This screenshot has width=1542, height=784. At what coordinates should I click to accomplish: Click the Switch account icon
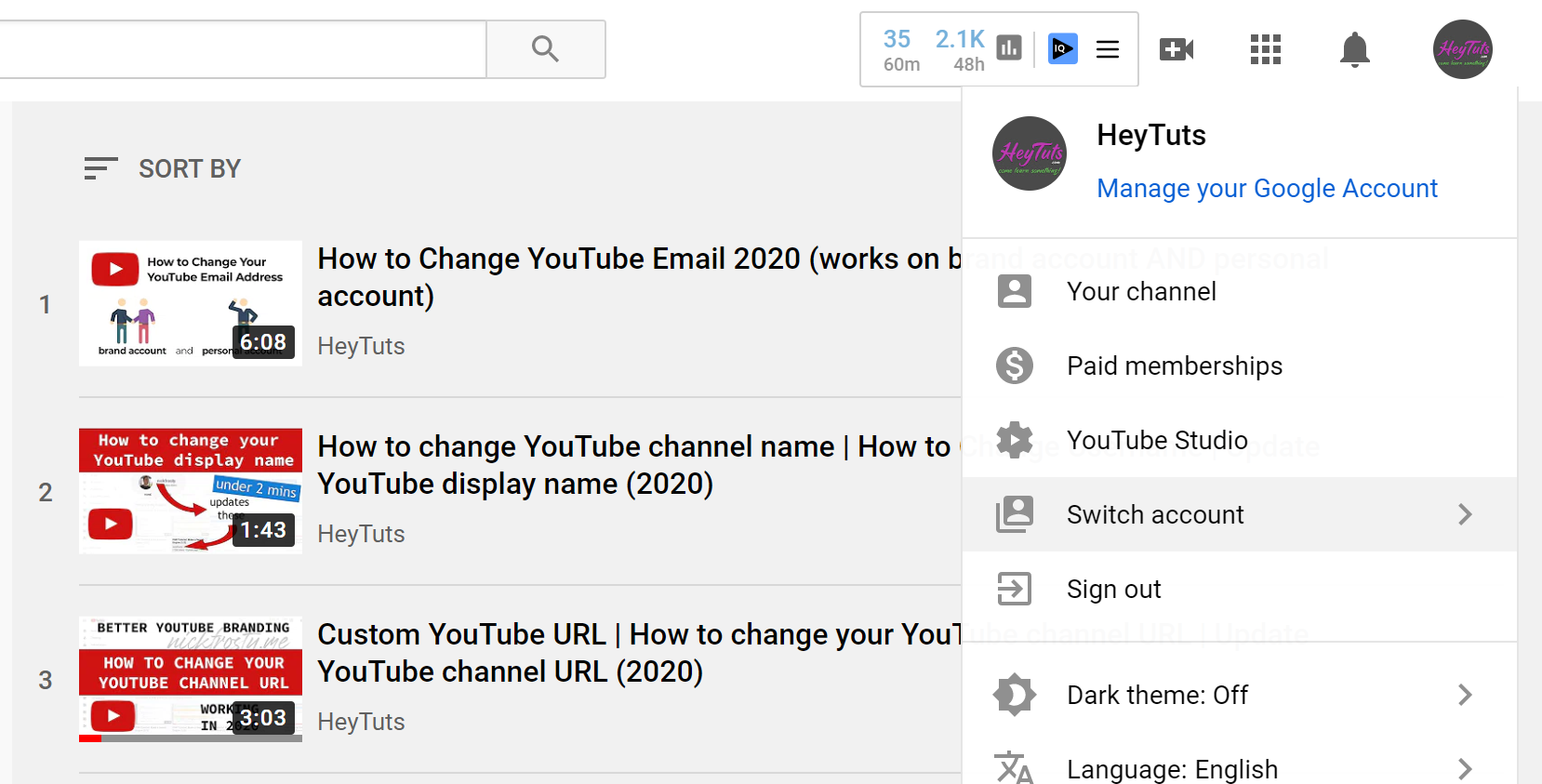click(x=1015, y=514)
